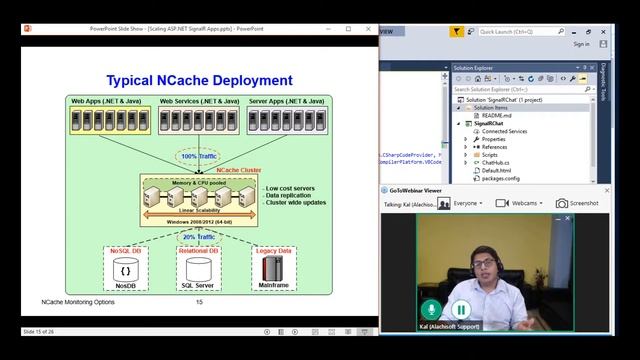The image size is (640, 360).
Task: Select Connected Services in the tree
Action: (504, 131)
